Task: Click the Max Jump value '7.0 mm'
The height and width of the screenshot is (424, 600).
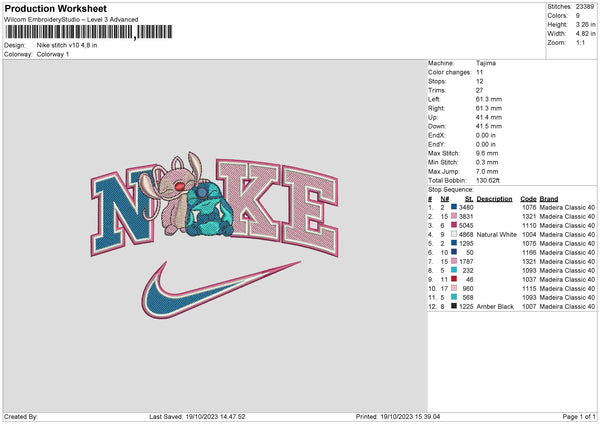Action: coord(487,171)
